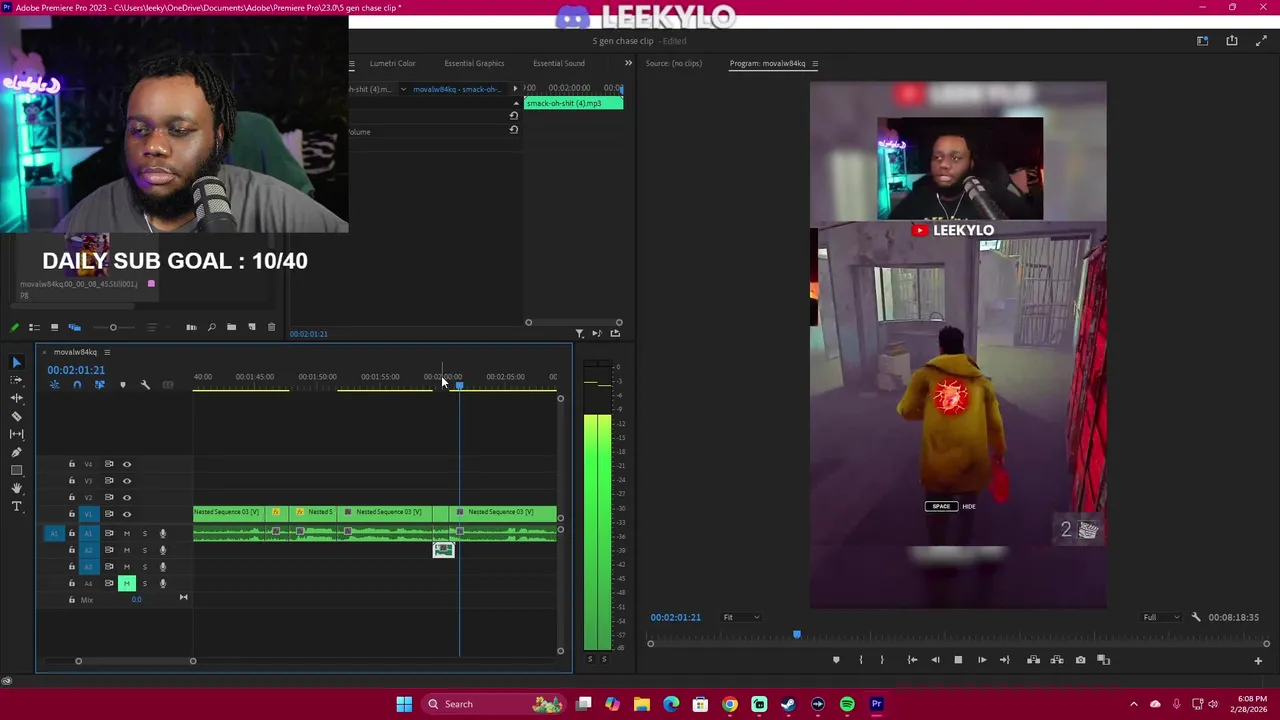1280x720 pixels.
Task: Select the Slip tool
Action: 17,434
